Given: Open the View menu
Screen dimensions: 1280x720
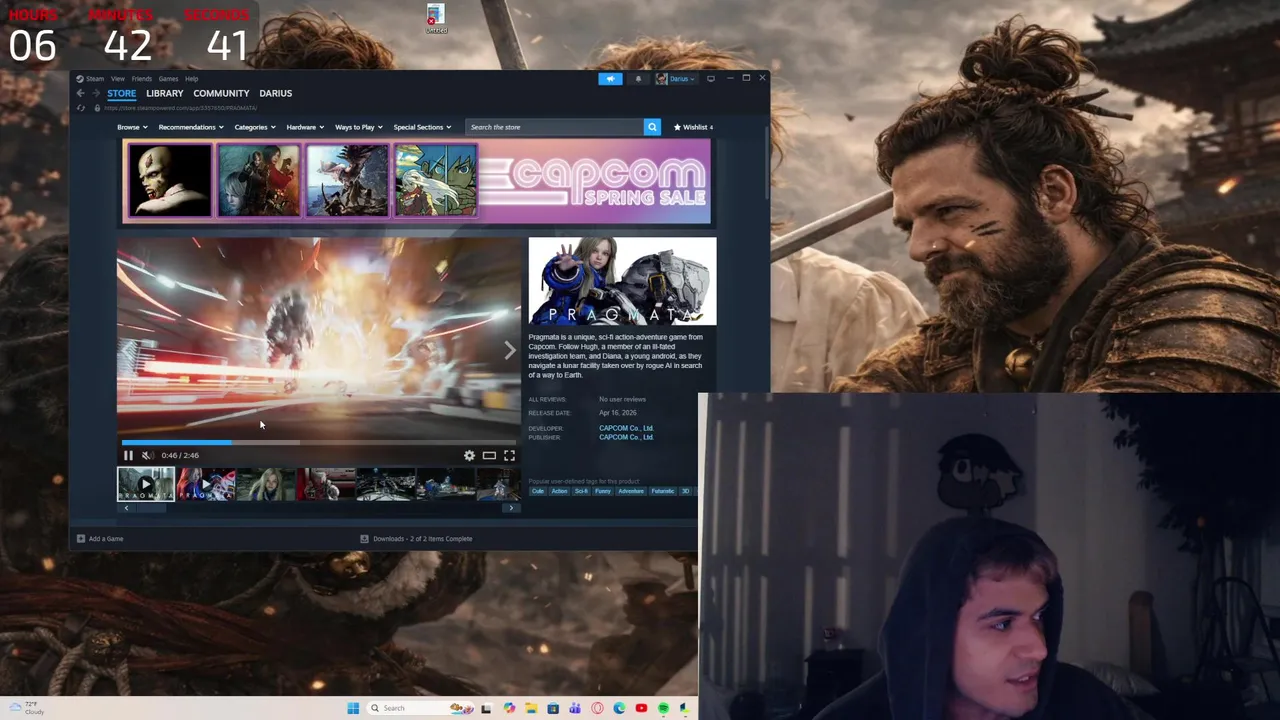Looking at the screenshot, I should (118, 78).
